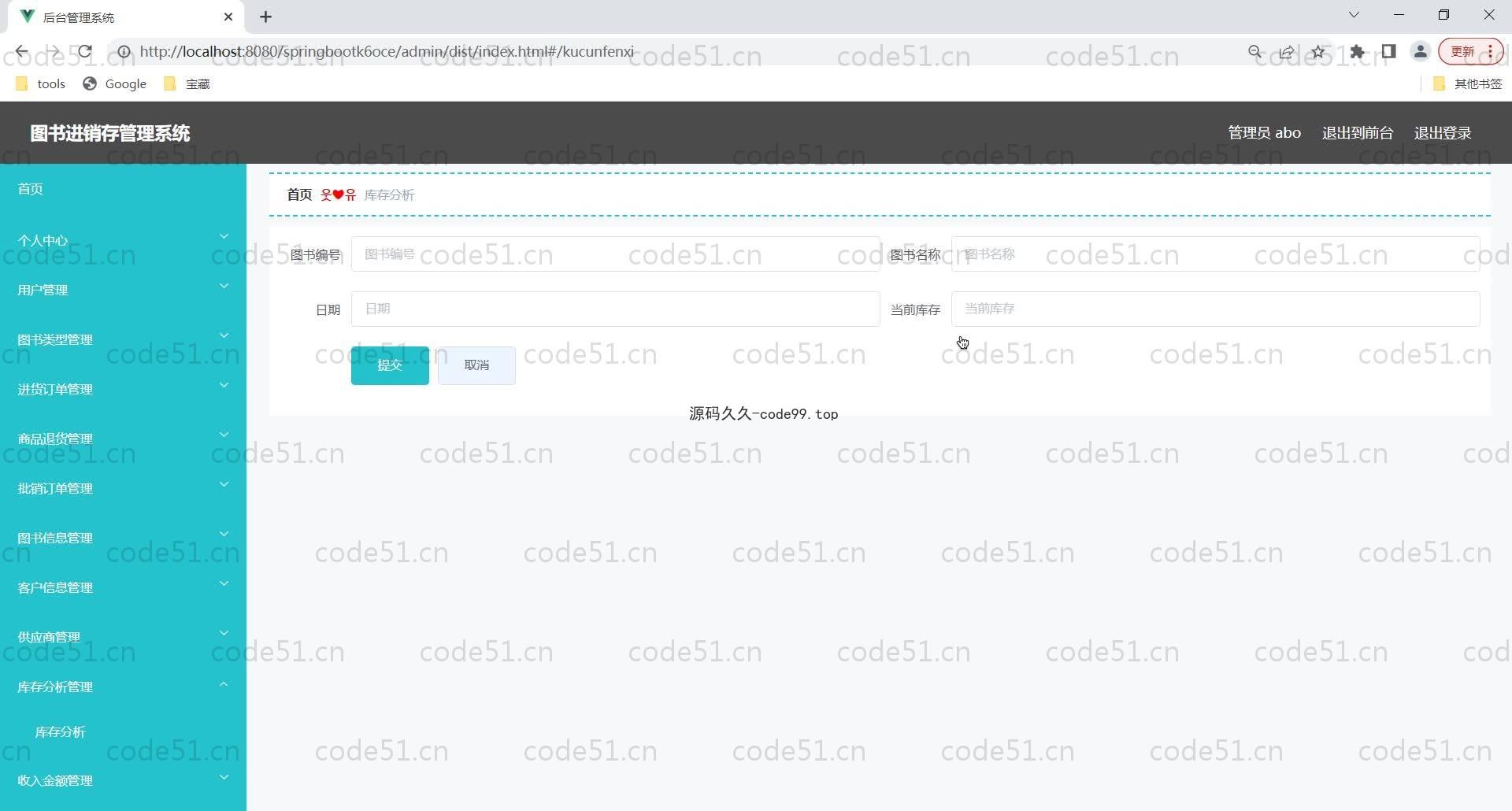The image size is (1512, 811).
Task: Click the site info icon in address bar
Action: (124, 52)
